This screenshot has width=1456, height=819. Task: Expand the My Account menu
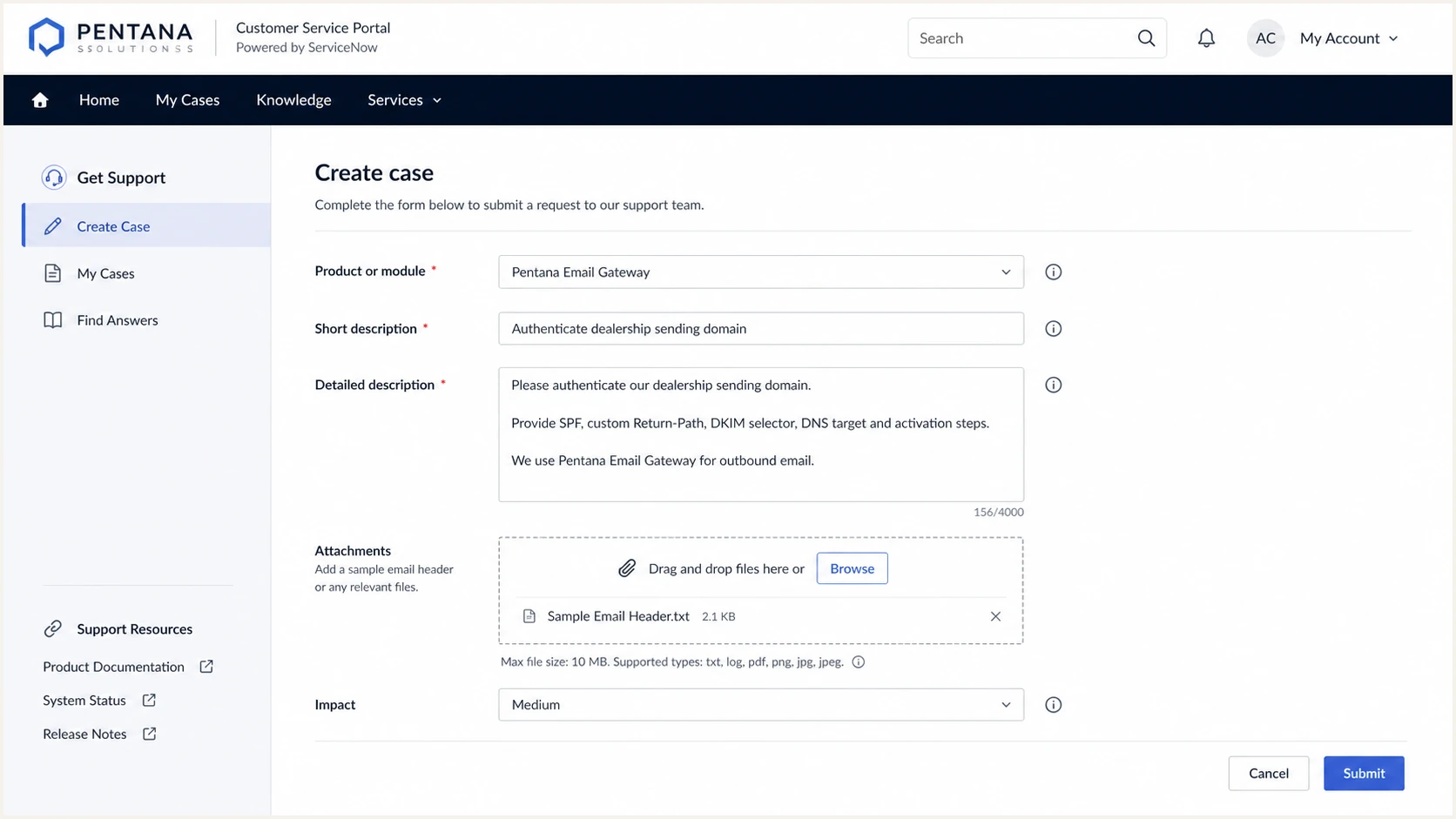[x=1349, y=38]
